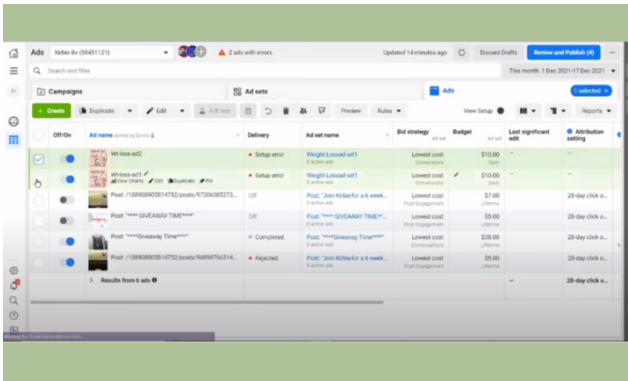Open the hamburger all-tools menu
Screen dimensions: 628x381
(14, 71)
